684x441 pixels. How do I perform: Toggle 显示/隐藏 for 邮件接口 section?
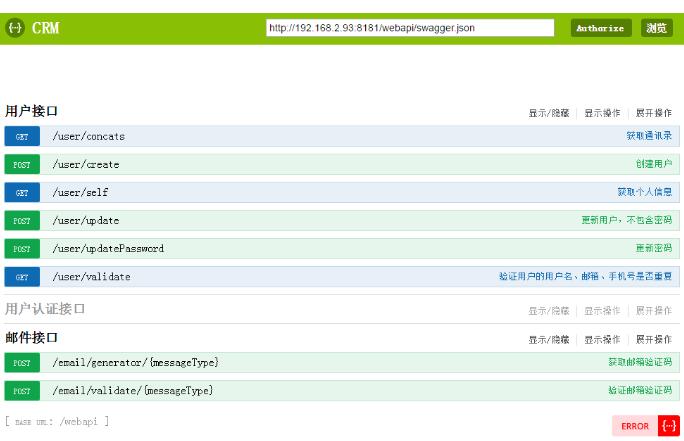pos(548,340)
